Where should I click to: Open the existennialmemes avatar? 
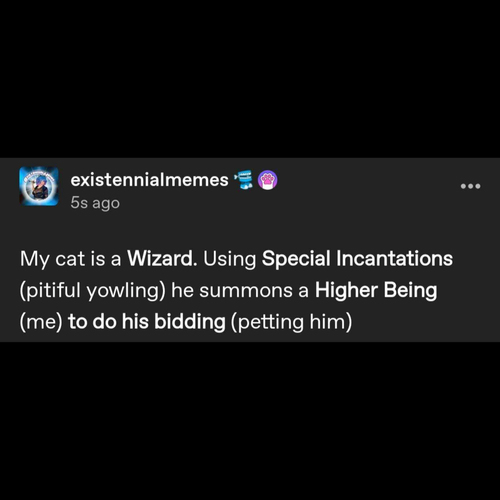[x=39, y=186]
